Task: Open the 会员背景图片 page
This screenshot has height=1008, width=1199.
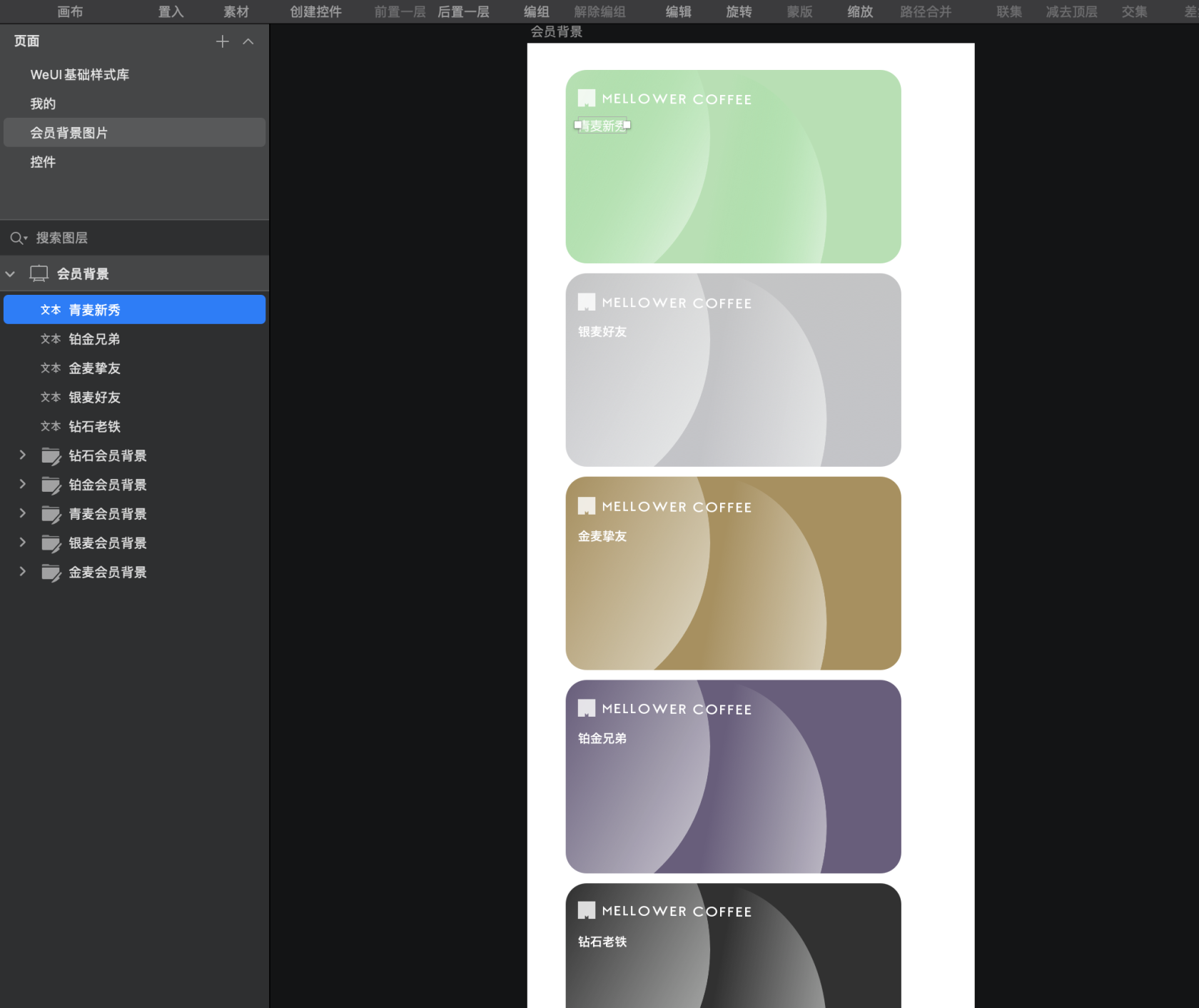Action: click(x=134, y=133)
